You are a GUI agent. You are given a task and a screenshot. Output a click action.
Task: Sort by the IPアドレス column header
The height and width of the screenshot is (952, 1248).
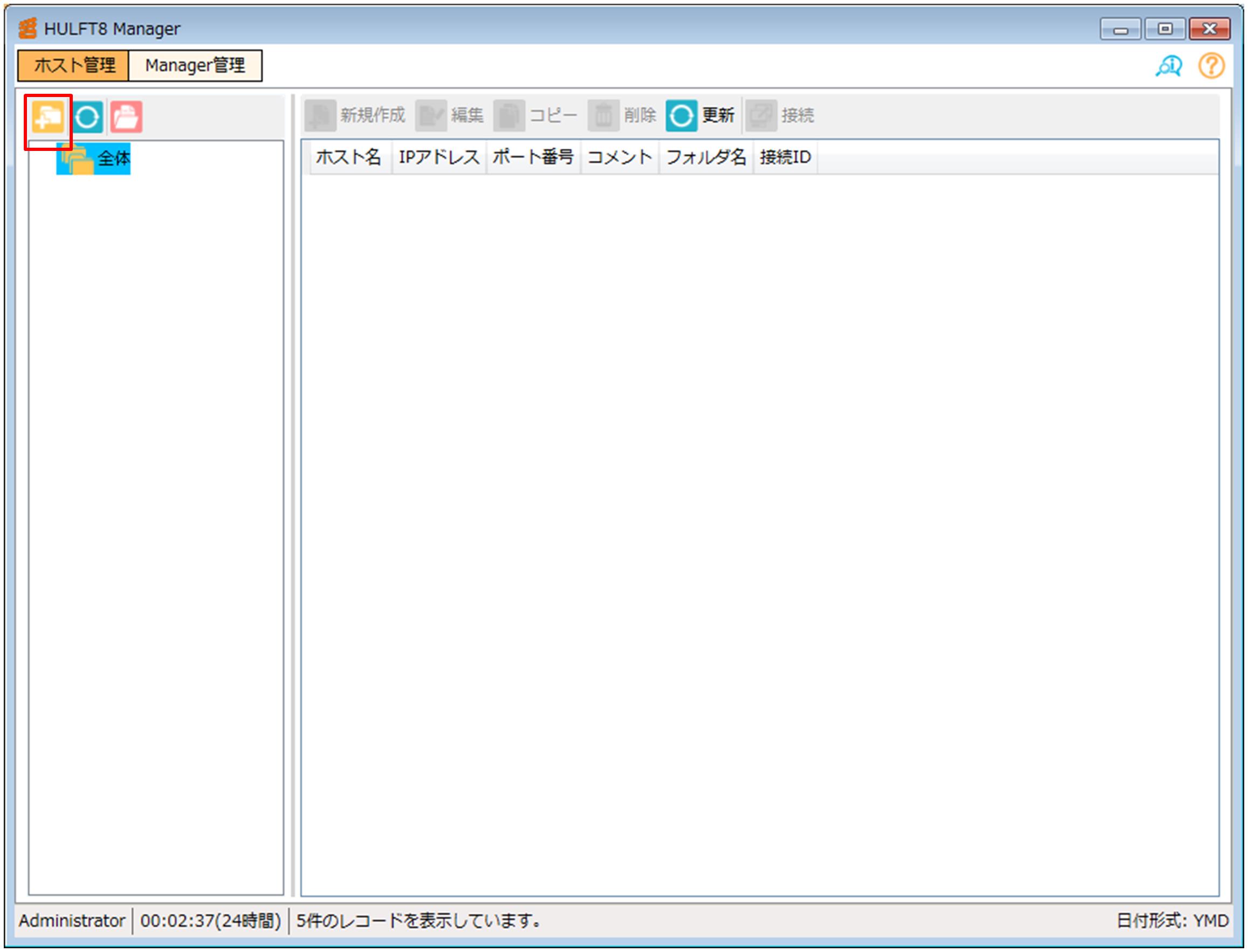pyautogui.click(x=439, y=157)
